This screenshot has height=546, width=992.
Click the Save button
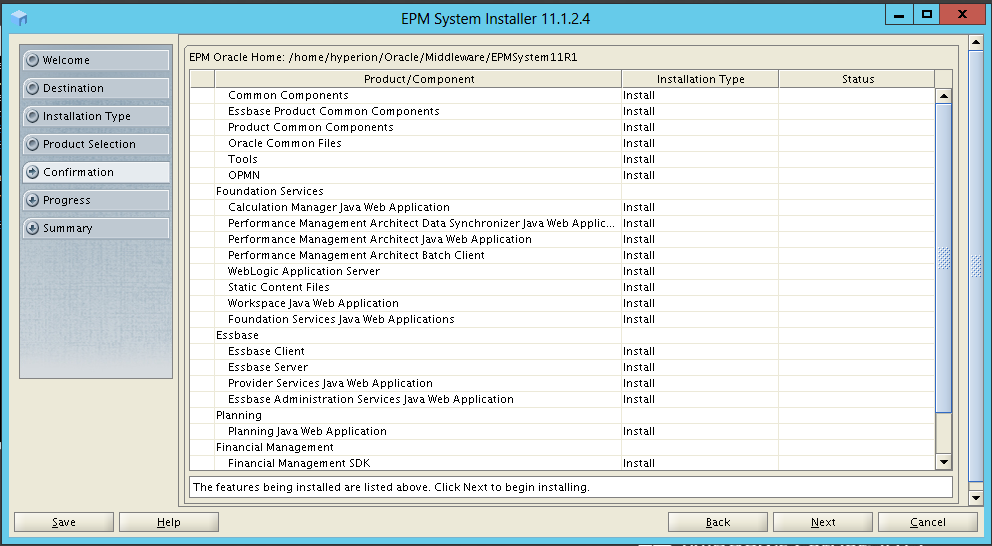coord(64,522)
